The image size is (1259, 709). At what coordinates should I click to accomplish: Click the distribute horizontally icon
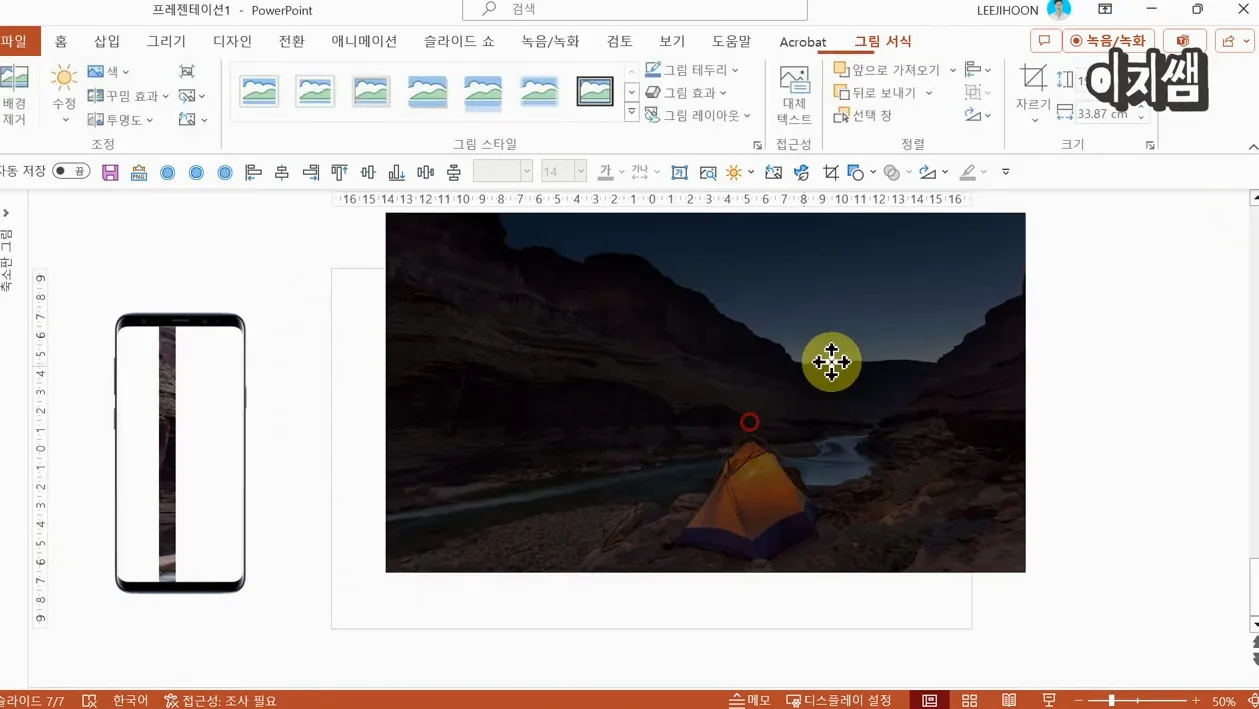(x=425, y=172)
